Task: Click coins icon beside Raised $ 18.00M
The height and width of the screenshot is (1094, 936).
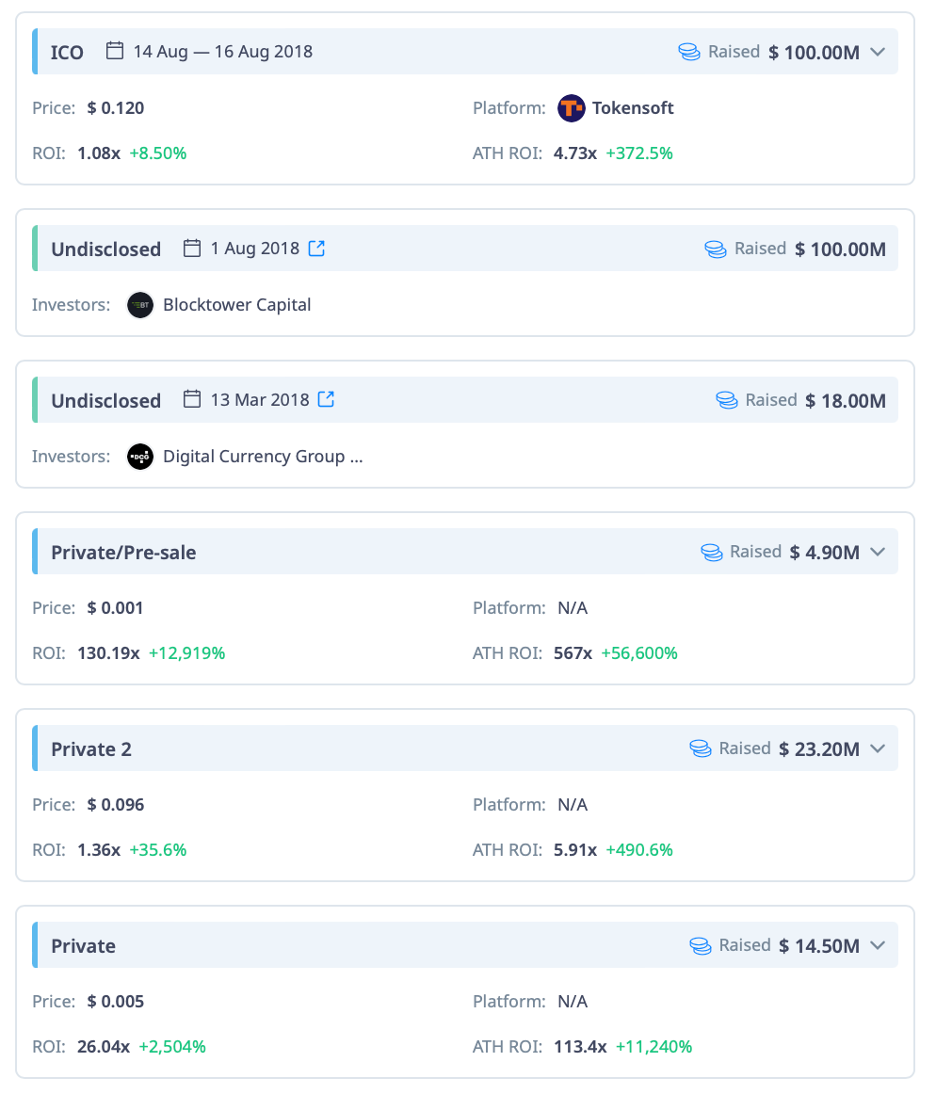Action: (x=727, y=400)
